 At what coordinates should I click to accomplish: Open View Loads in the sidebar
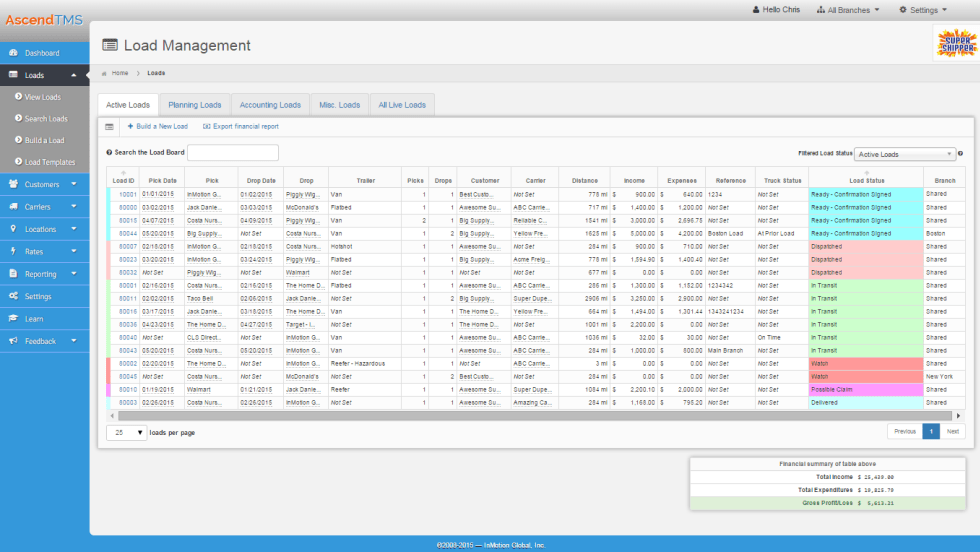click(42, 97)
